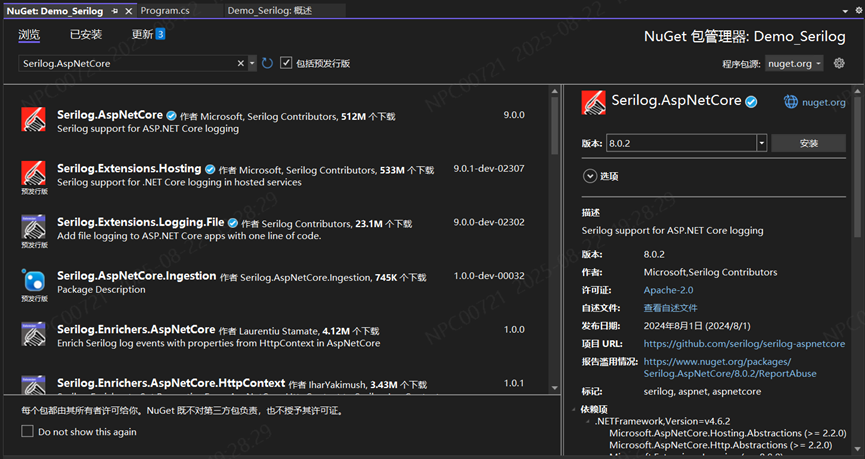Viewport: 865px width, 459px height.
Task: Switch to the Updates tab
Action: 142,34
